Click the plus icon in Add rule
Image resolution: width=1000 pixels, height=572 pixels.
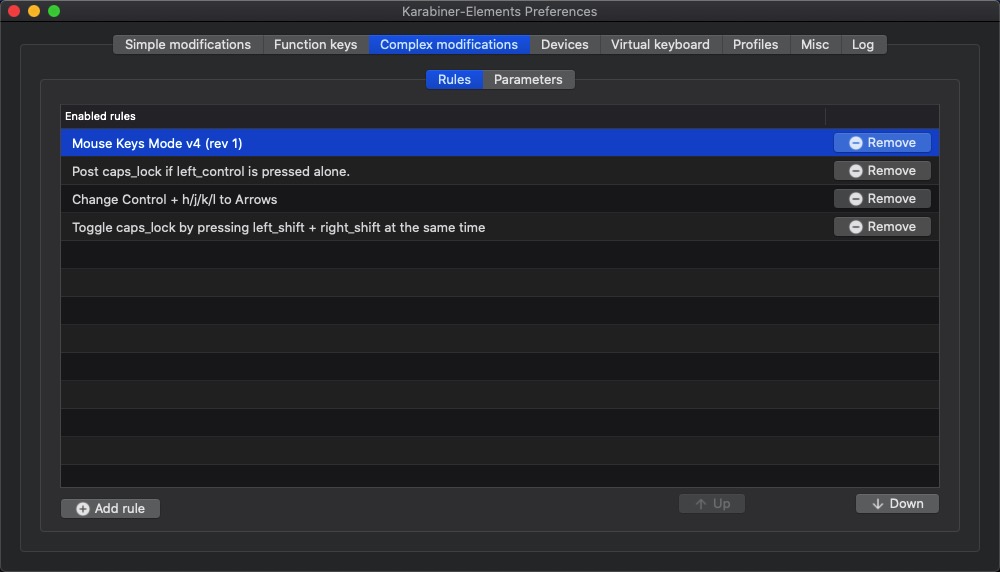pyautogui.click(x=83, y=509)
